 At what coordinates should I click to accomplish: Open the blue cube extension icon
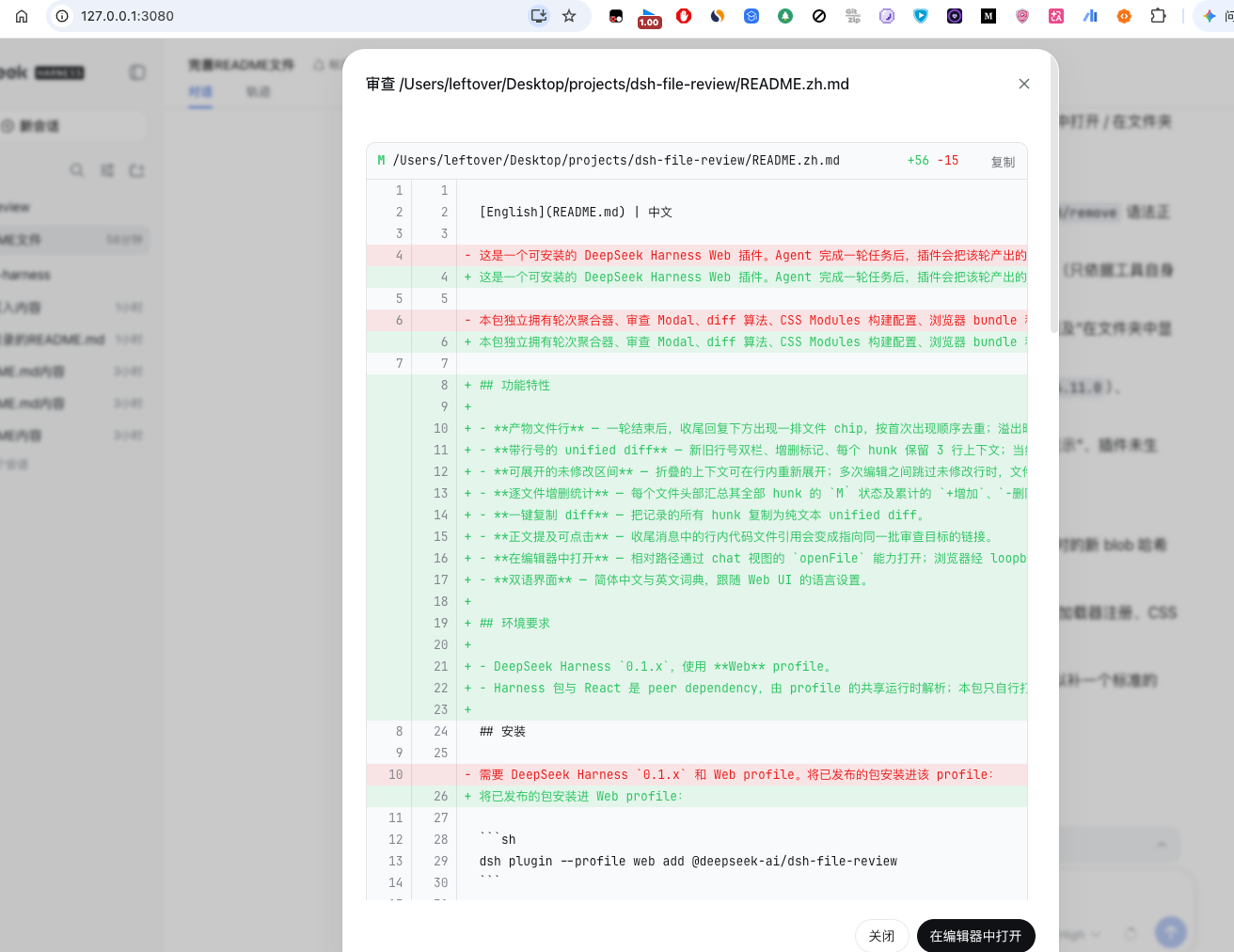(x=751, y=16)
